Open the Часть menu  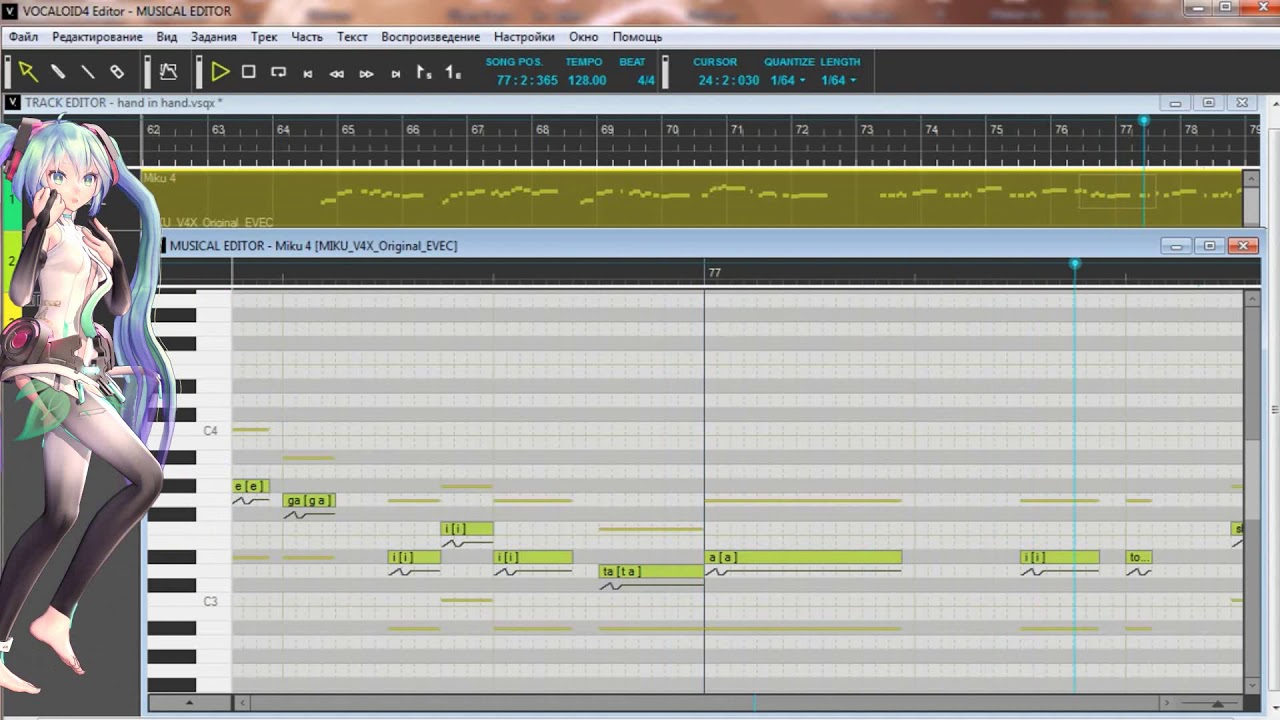tap(307, 37)
